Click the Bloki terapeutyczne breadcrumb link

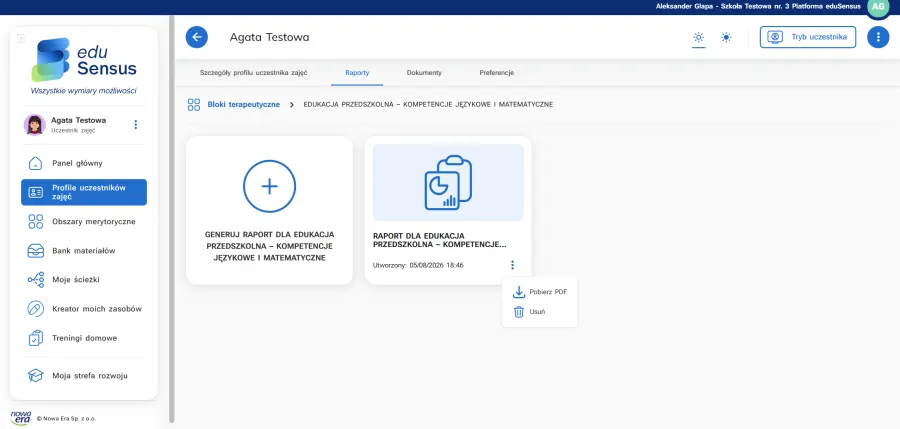tap(243, 105)
